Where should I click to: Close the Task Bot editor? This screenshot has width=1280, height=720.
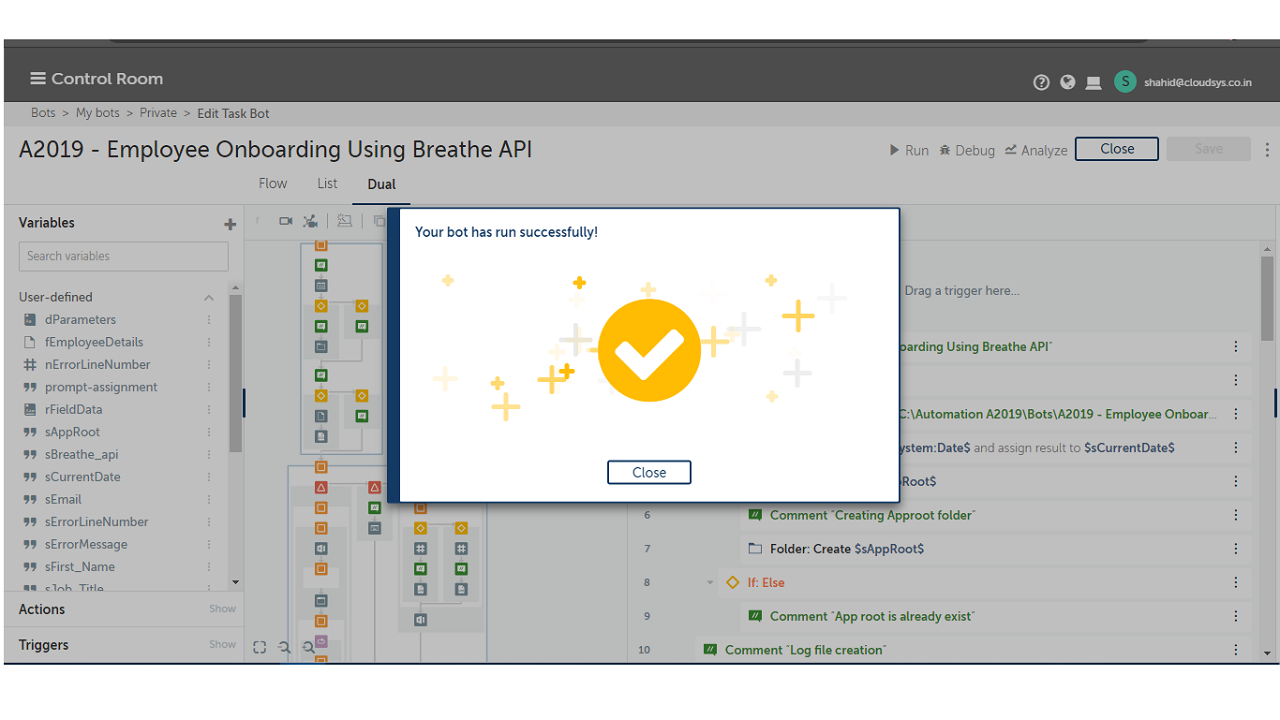click(x=1117, y=149)
